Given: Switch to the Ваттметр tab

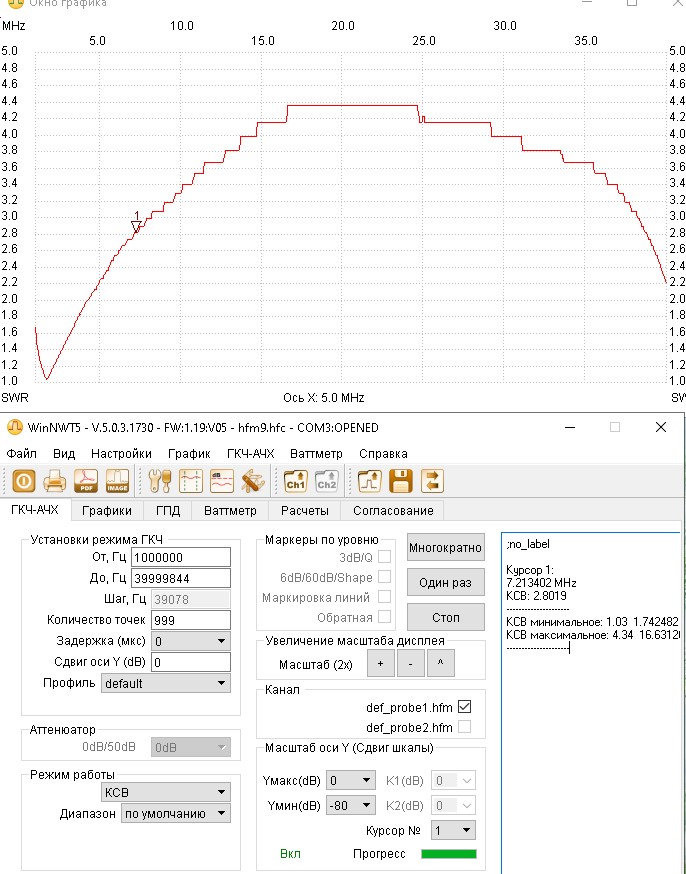Looking at the screenshot, I should click(x=230, y=511).
